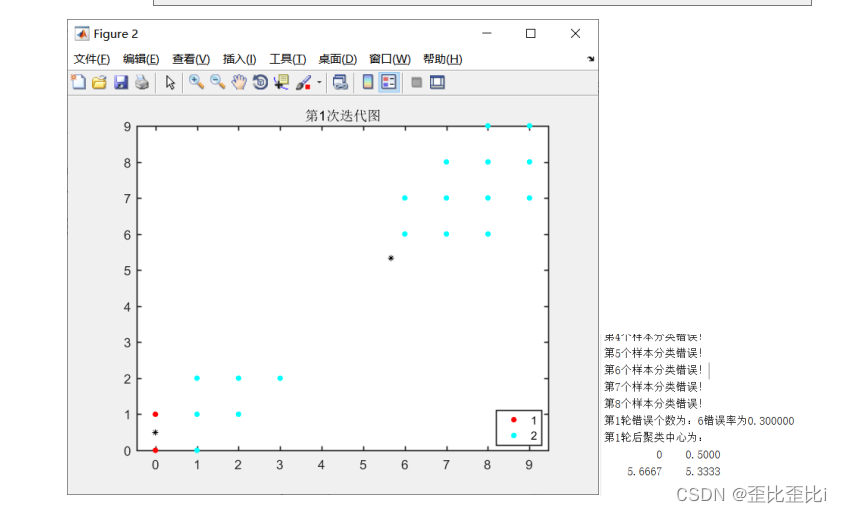Open the 桌面(D) menu
This screenshot has height=513, width=842.
(x=337, y=59)
